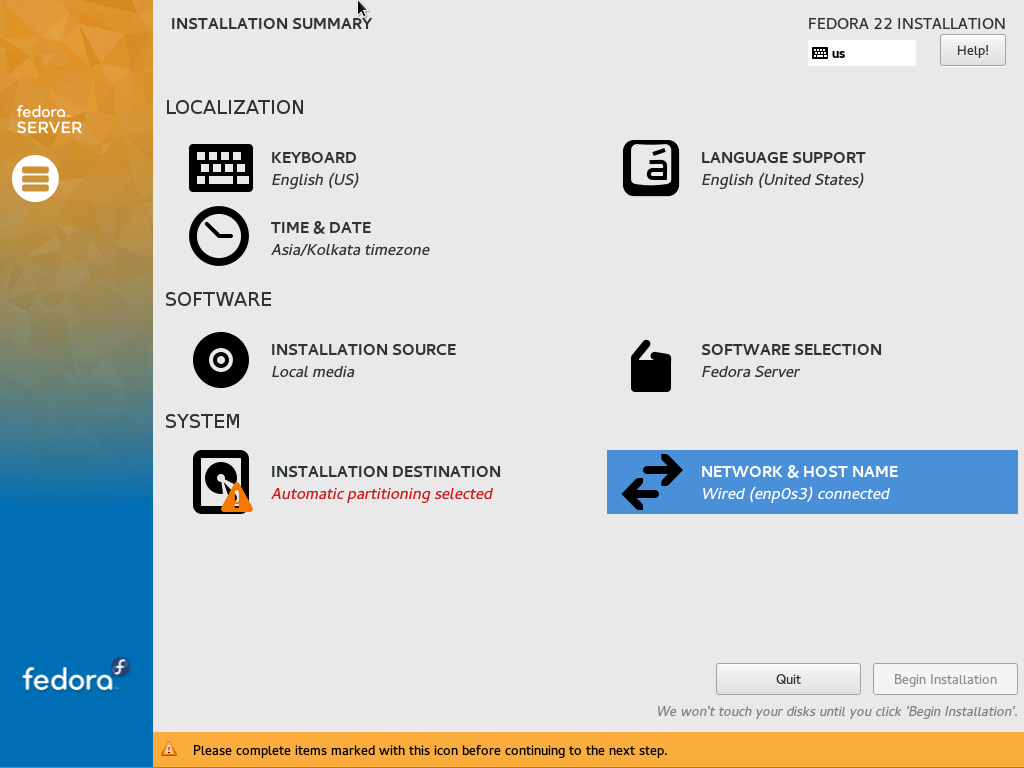Click the LOCALIZATION section heading
This screenshot has height=768, width=1024.
234,107
